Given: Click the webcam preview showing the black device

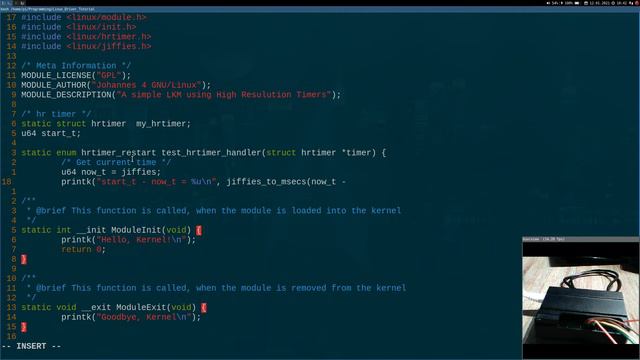Looking at the screenshot, I should 581,300.
